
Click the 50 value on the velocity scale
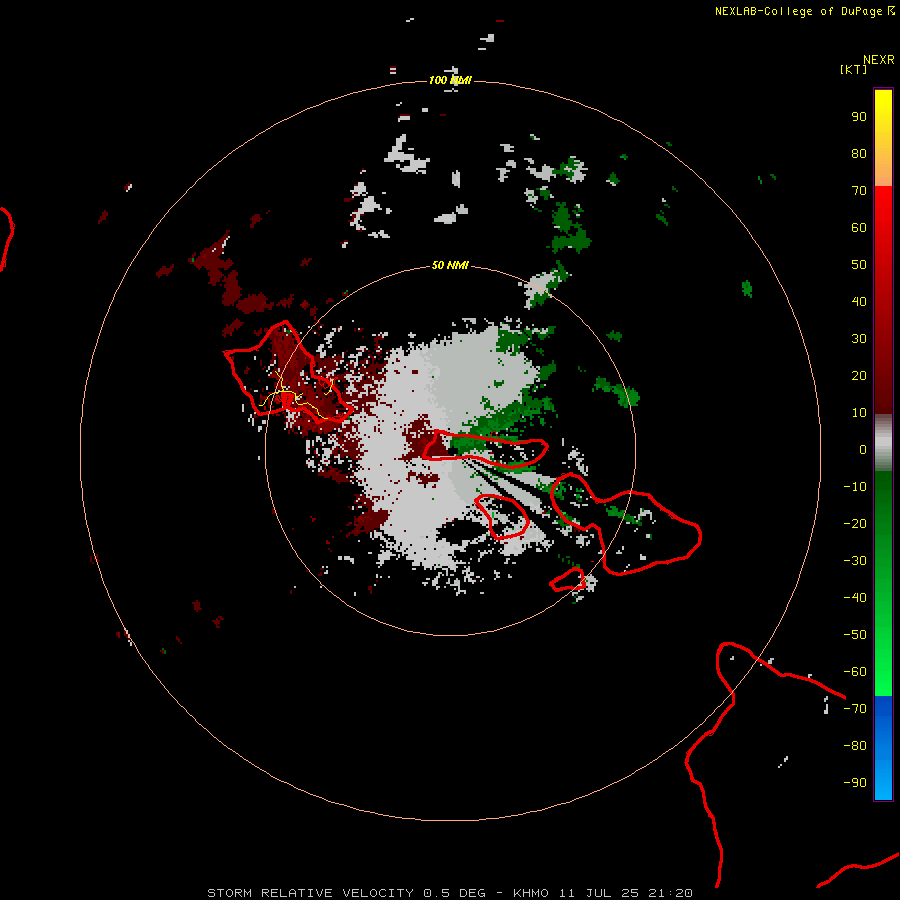[x=859, y=265]
